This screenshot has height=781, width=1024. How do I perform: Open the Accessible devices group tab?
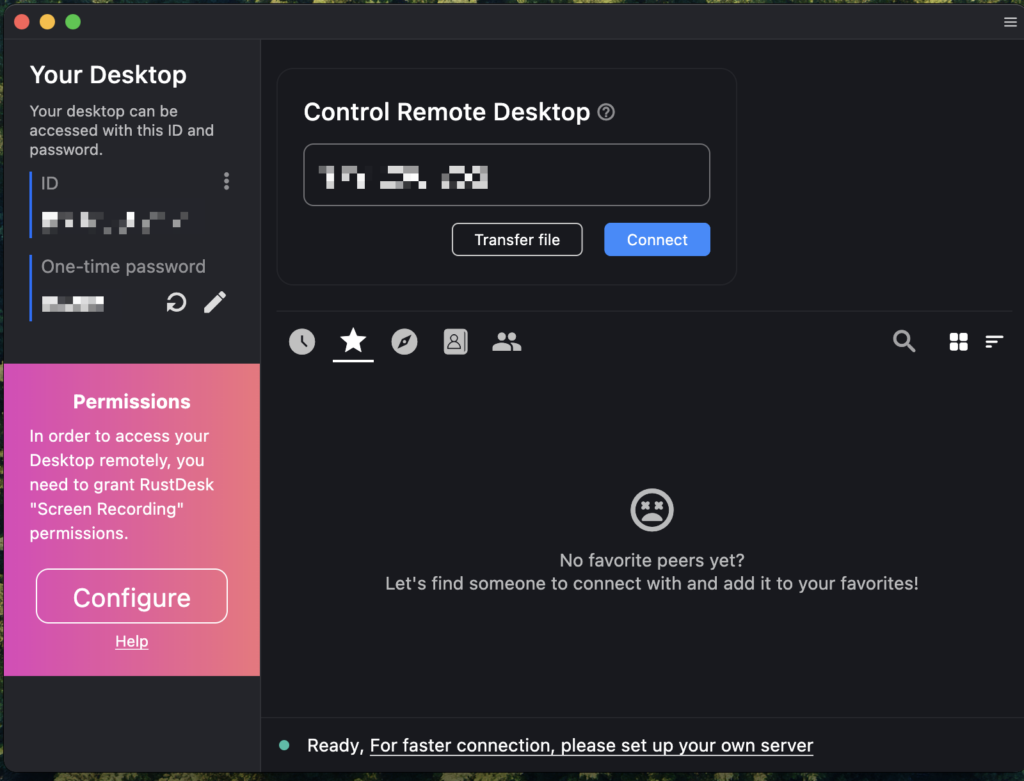(507, 342)
